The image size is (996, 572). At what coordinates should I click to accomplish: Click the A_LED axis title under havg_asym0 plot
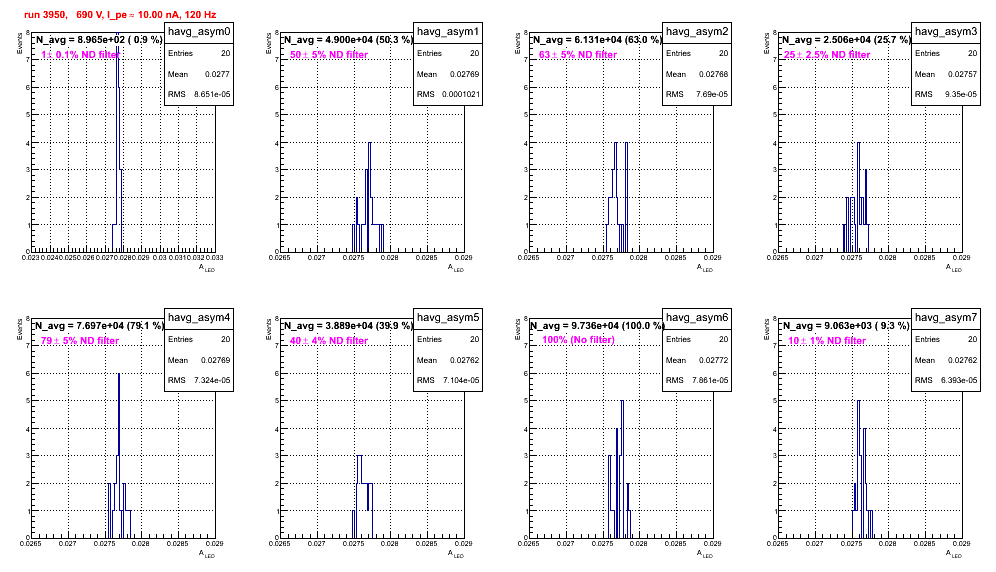click(x=207, y=268)
